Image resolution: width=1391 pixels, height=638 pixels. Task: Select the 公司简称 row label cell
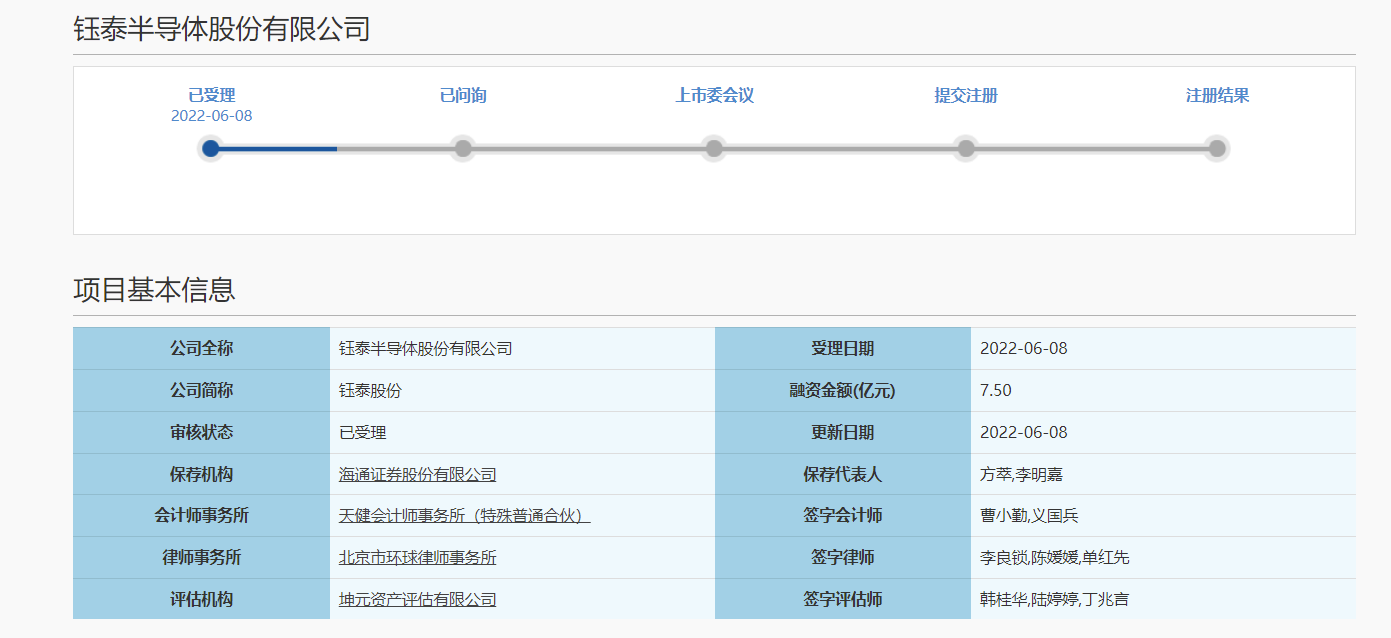tap(199, 390)
